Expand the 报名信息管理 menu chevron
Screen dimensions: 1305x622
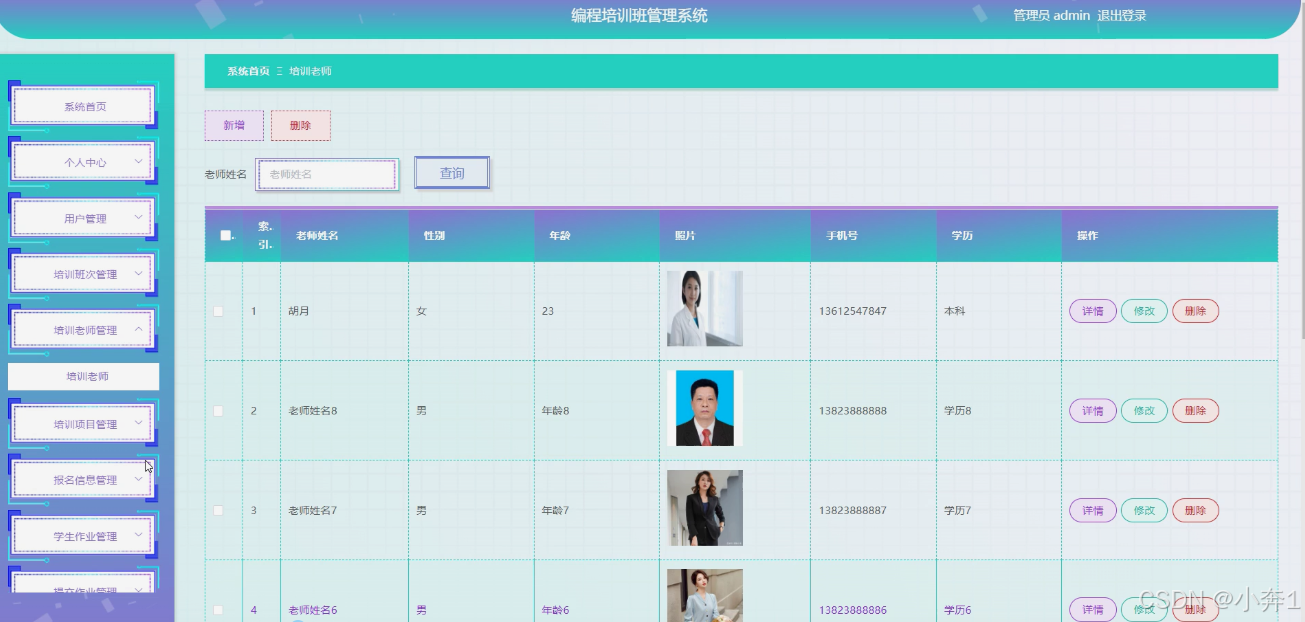point(138,479)
